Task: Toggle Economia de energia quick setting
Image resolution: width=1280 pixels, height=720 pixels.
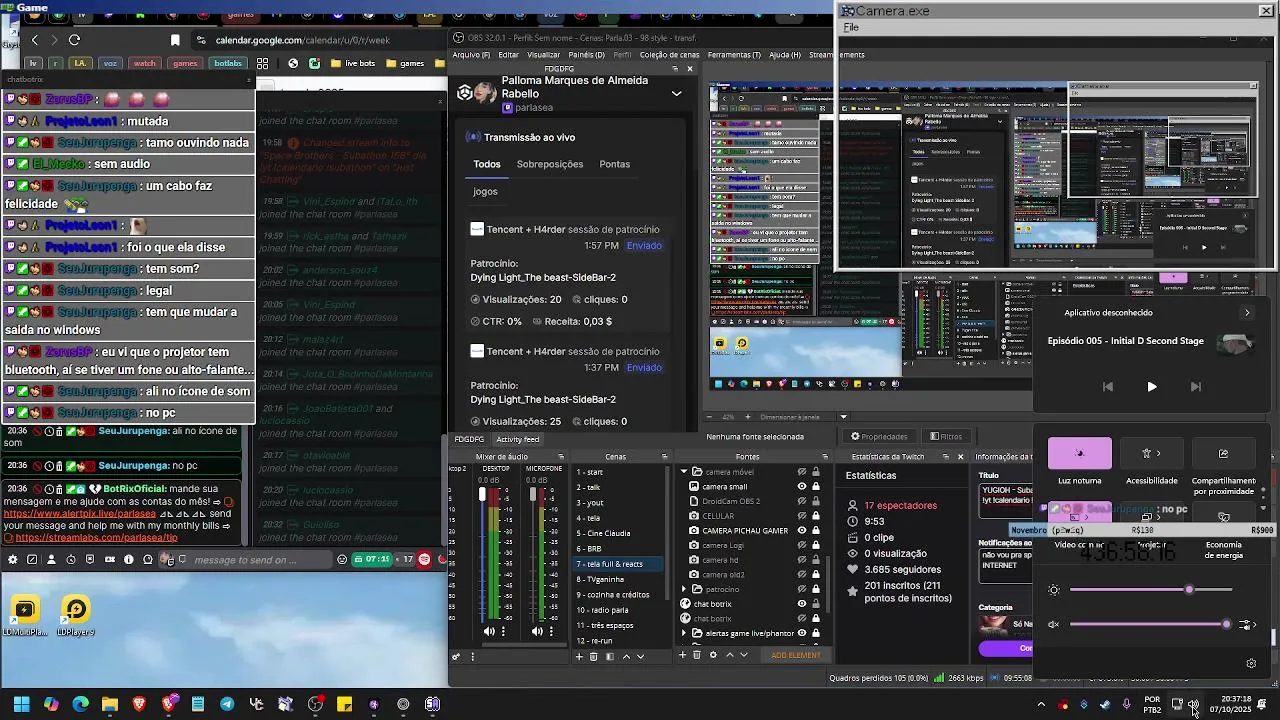Action: click(1223, 517)
